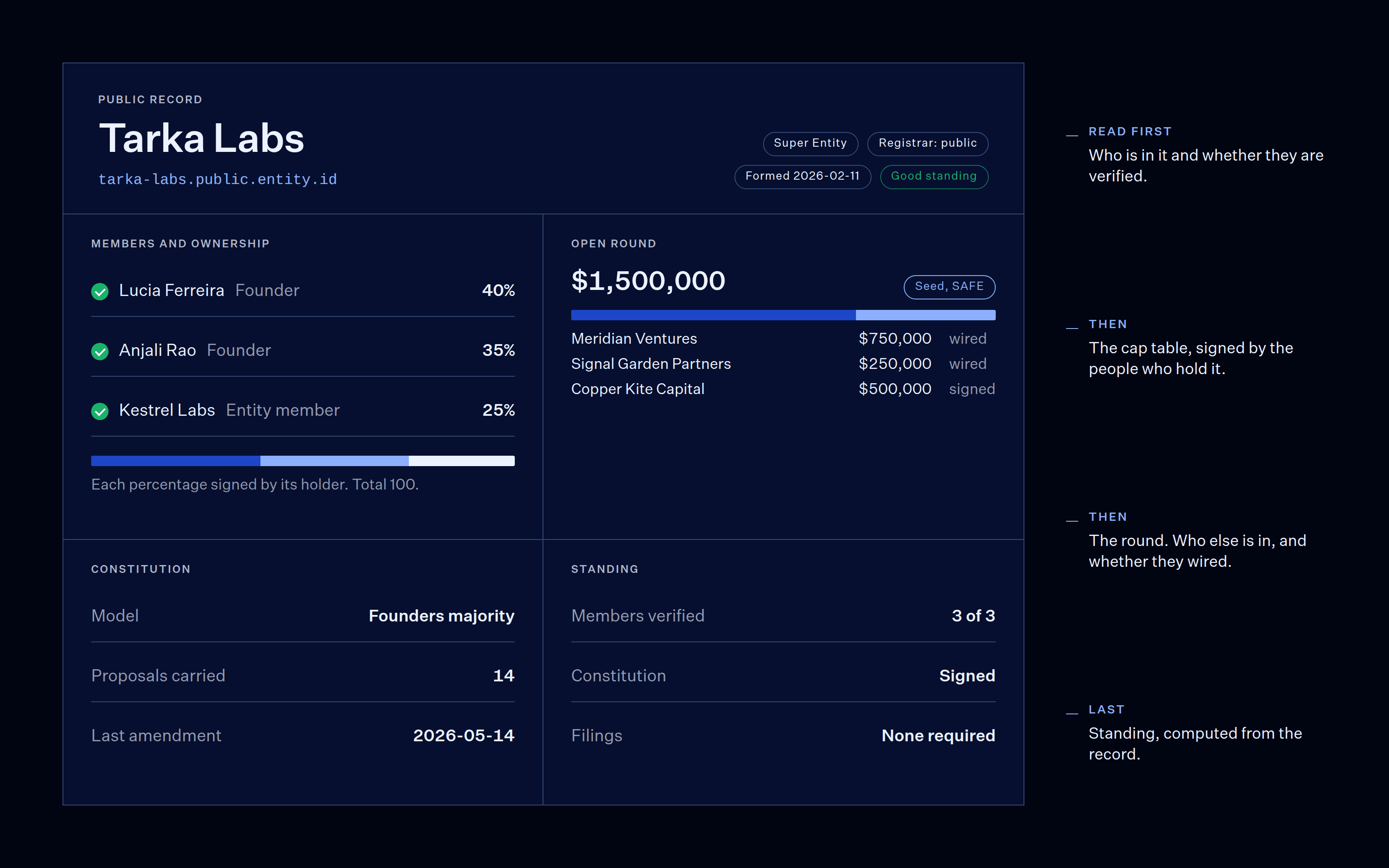Image resolution: width=1389 pixels, height=868 pixels.
Task: Click the $250,000 amount
Action: (x=895, y=364)
